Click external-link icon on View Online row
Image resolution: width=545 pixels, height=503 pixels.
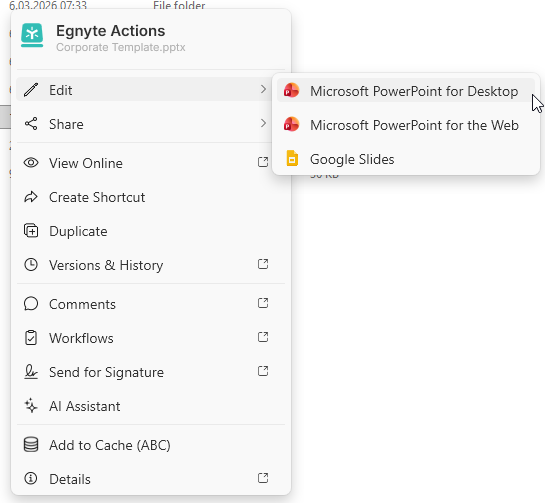click(x=263, y=162)
